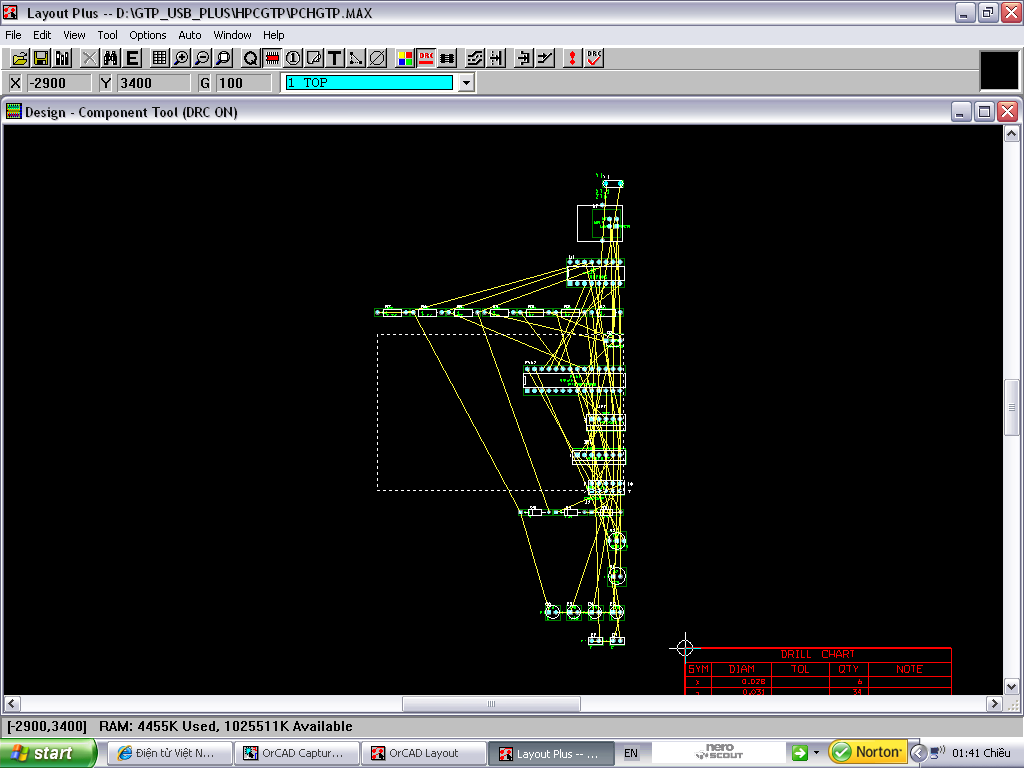The width and height of the screenshot is (1024, 768).
Task: Select the Component tool icon
Action: coord(272,59)
